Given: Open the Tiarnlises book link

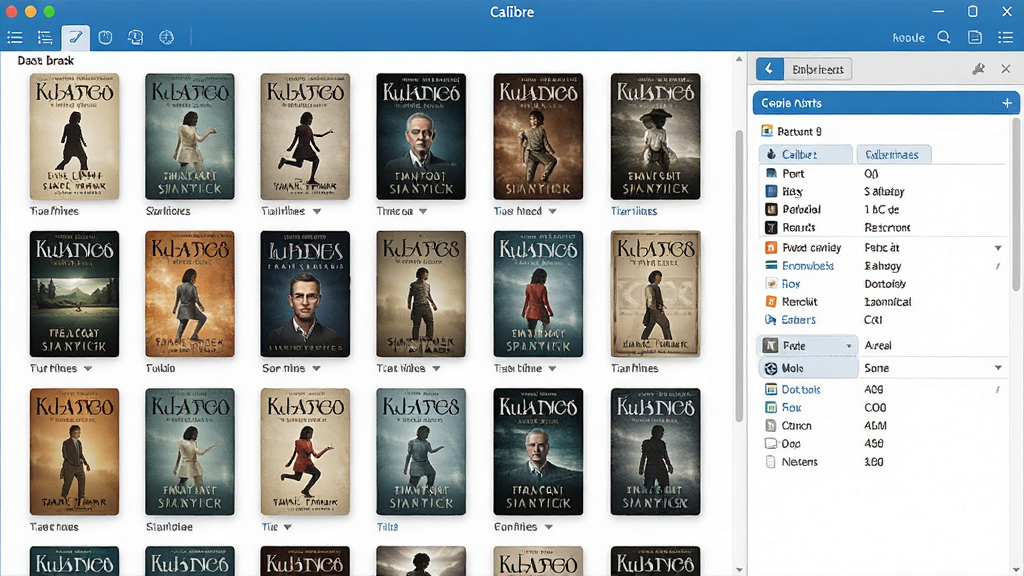Looking at the screenshot, I should (x=633, y=212).
